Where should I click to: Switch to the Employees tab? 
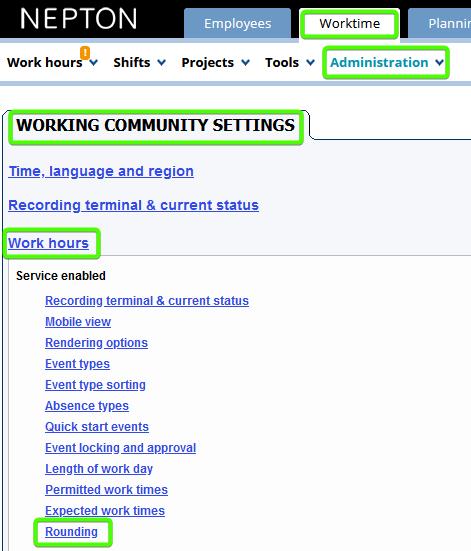tap(238, 24)
